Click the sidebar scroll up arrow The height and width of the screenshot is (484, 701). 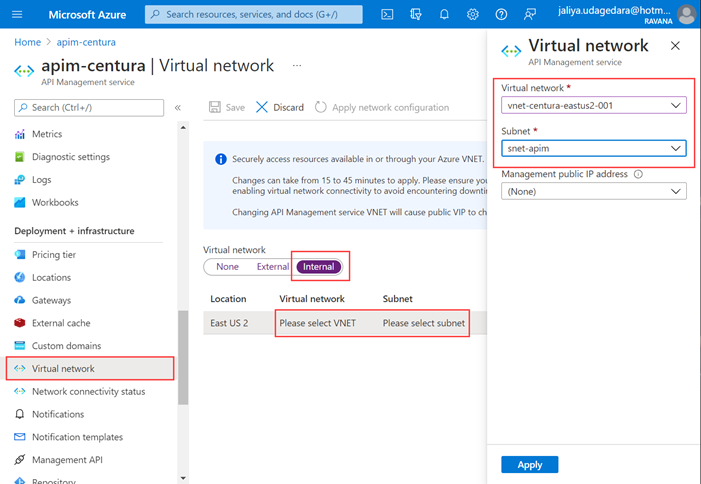(x=183, y=127)
